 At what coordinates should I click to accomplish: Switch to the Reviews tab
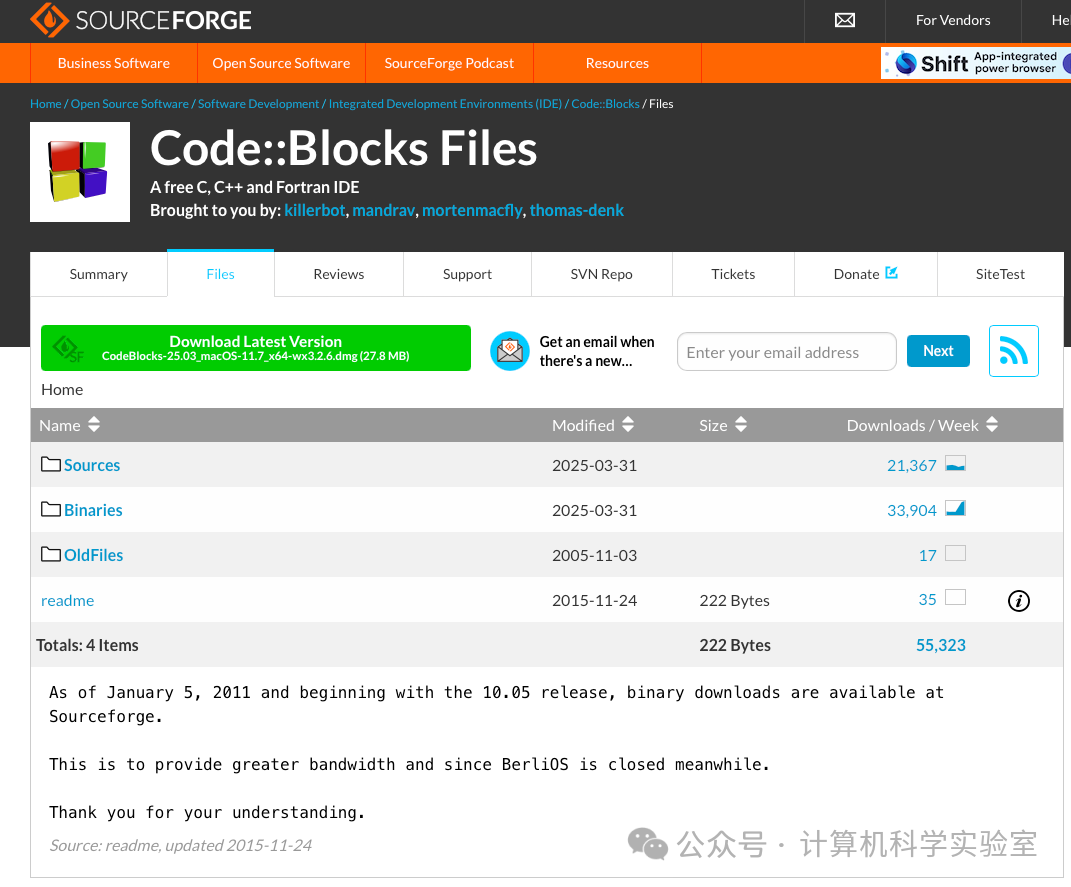coord(339,274)
